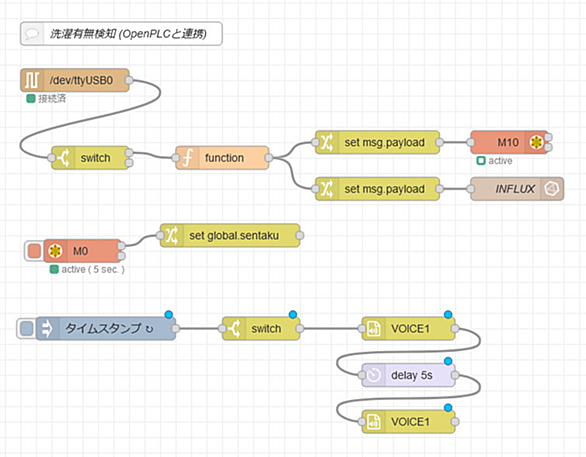Click the upper switch node's second output port

point(129,163)
